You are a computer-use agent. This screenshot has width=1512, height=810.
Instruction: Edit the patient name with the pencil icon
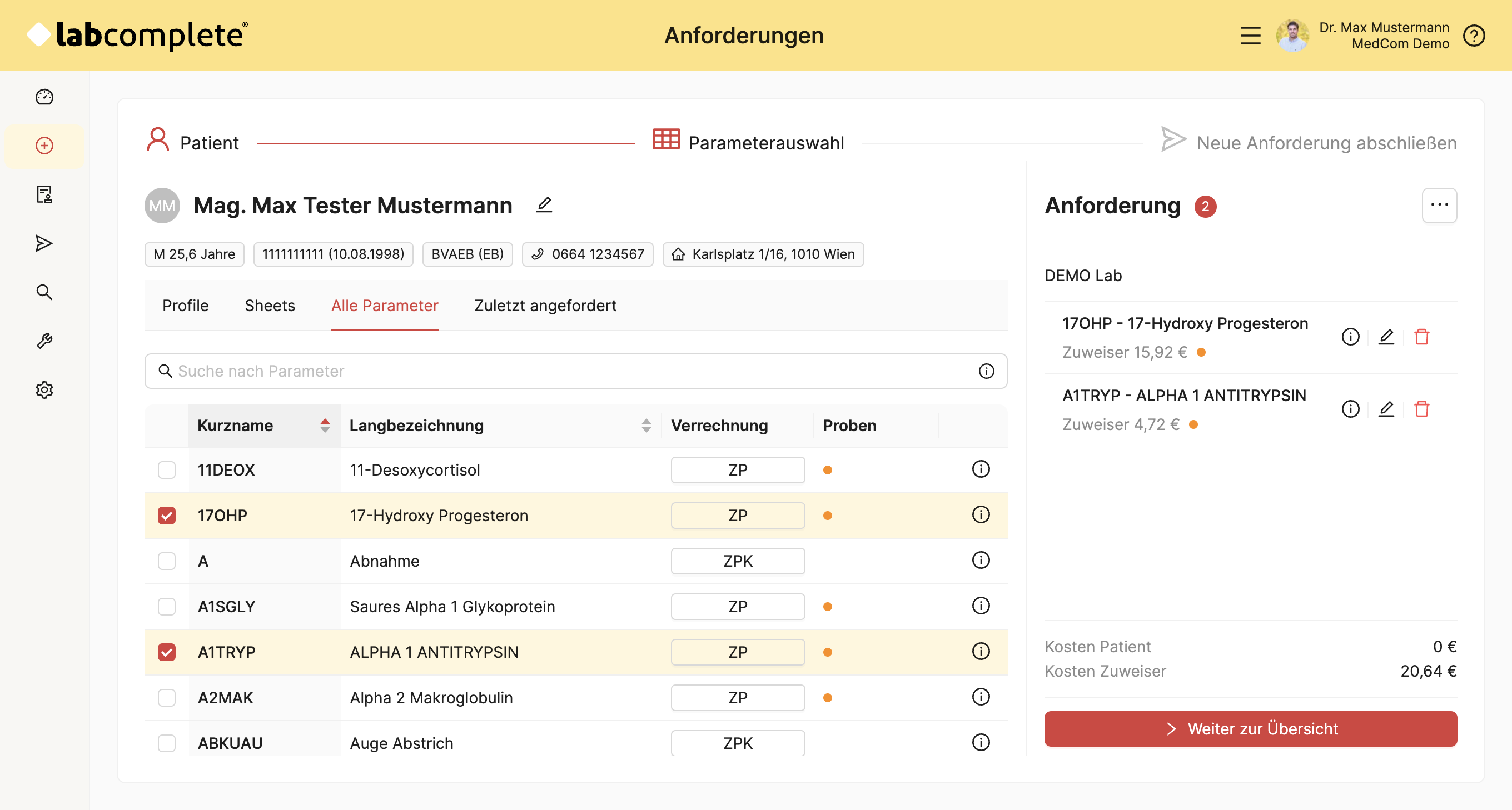click(x=545, y=206)
